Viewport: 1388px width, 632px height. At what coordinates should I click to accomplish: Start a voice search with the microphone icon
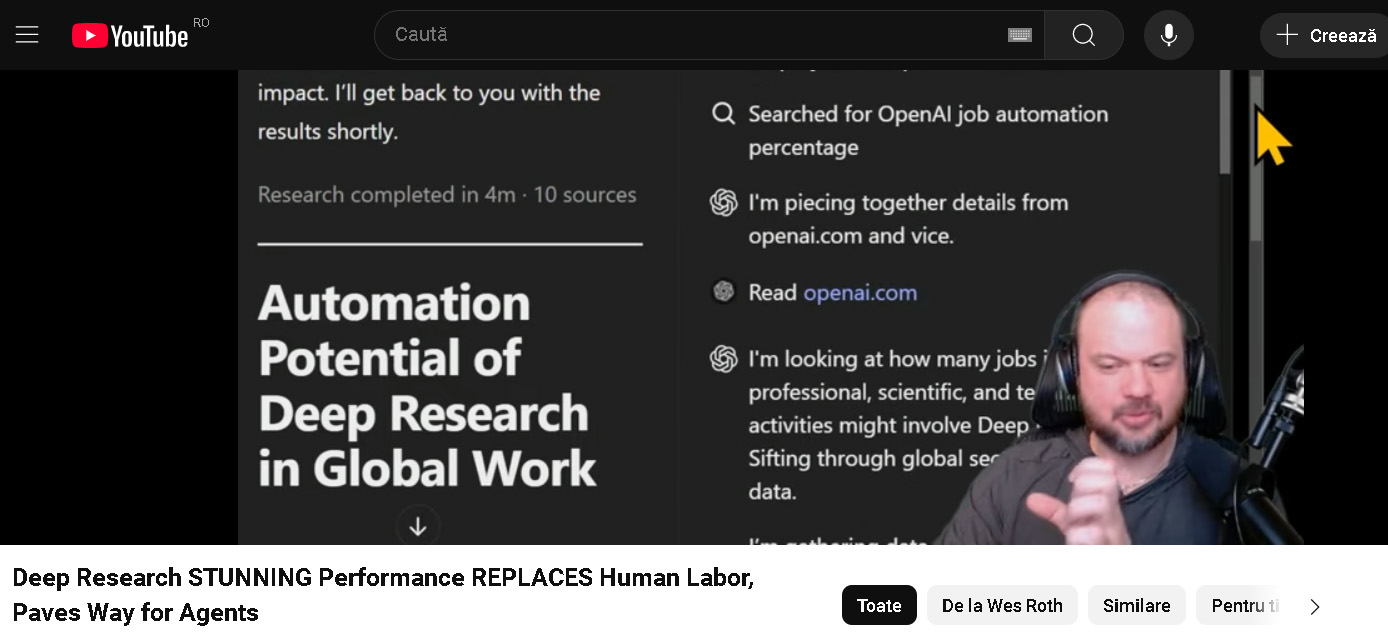[x=1168, y=34]
